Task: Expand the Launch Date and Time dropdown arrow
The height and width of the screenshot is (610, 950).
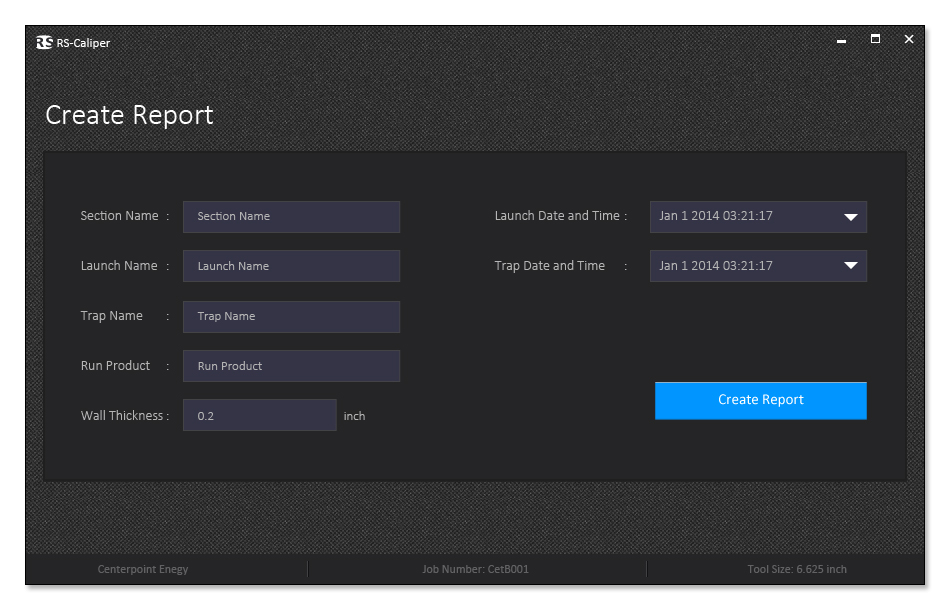Action: tap(850, 217)
